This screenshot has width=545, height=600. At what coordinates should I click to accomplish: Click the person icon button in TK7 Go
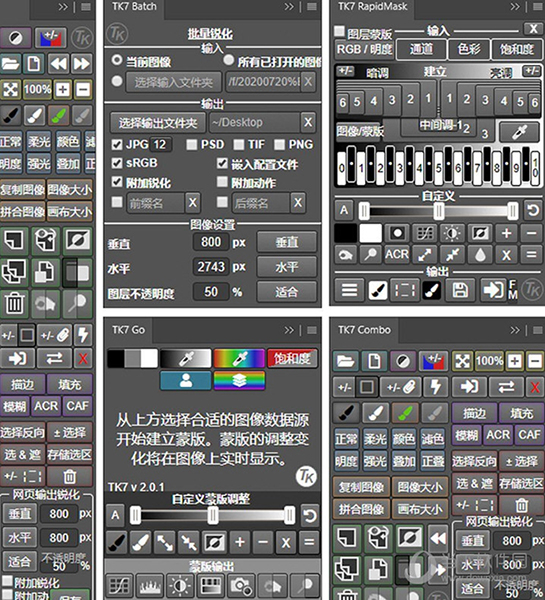pyautogui.click(x=186, y=381)
